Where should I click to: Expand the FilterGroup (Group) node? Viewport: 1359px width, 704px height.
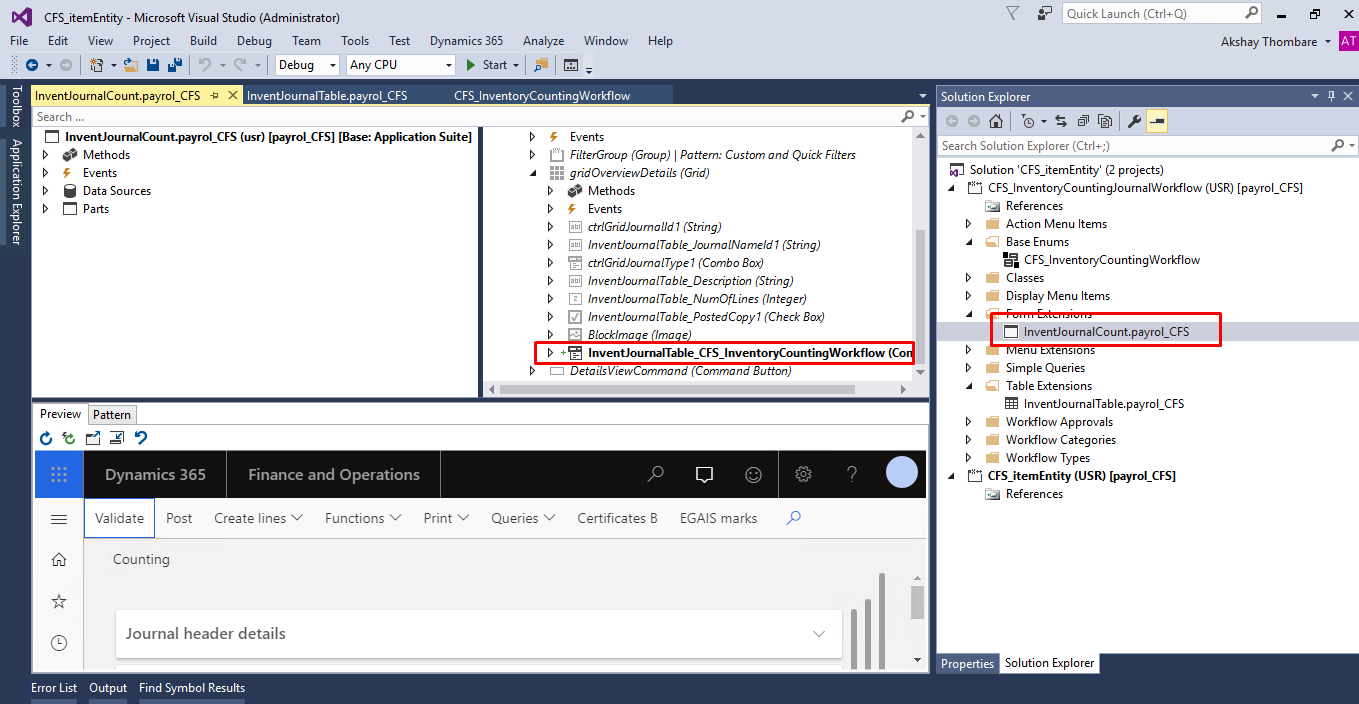533,155
